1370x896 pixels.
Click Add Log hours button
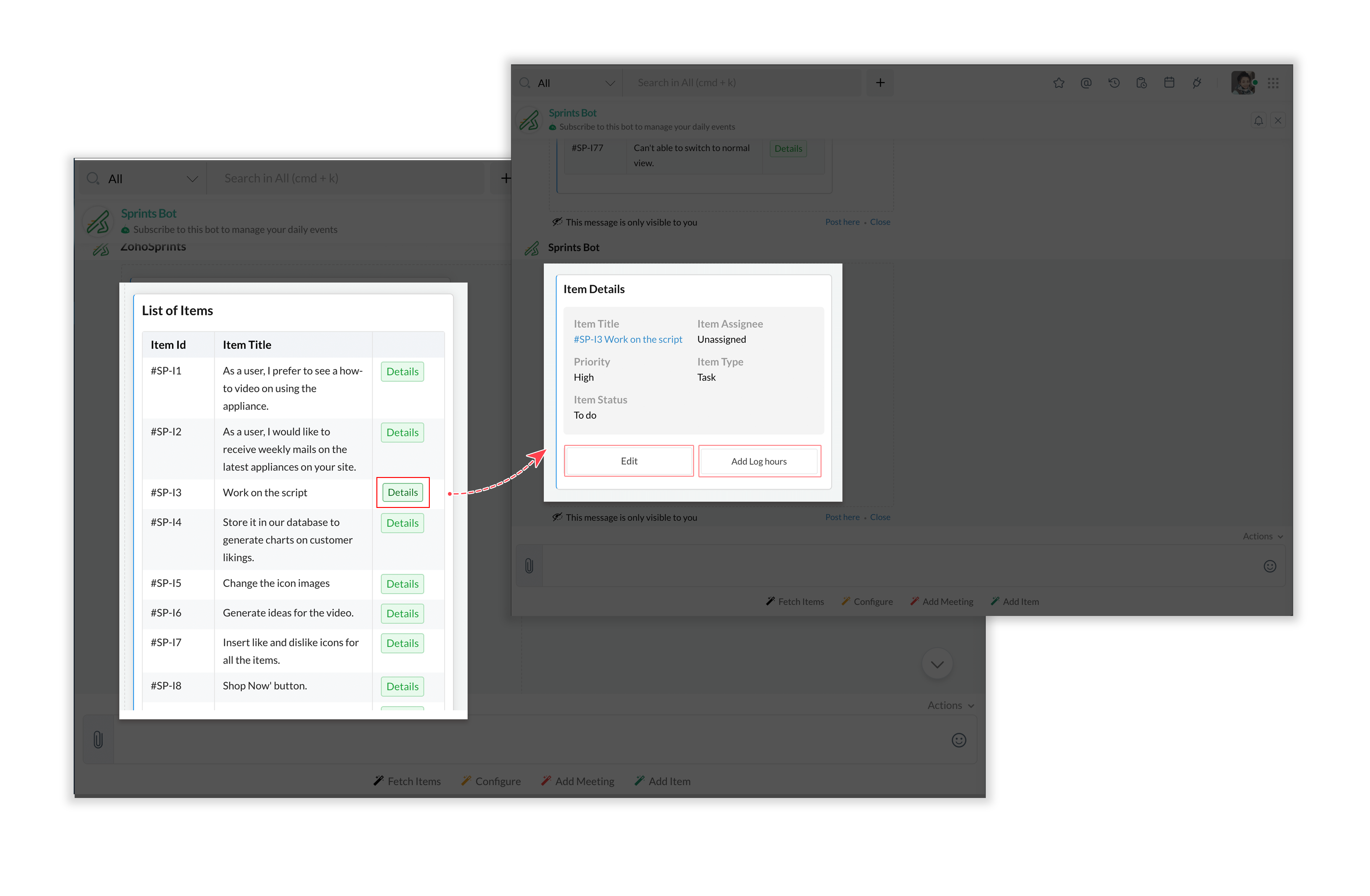(759, 461)
